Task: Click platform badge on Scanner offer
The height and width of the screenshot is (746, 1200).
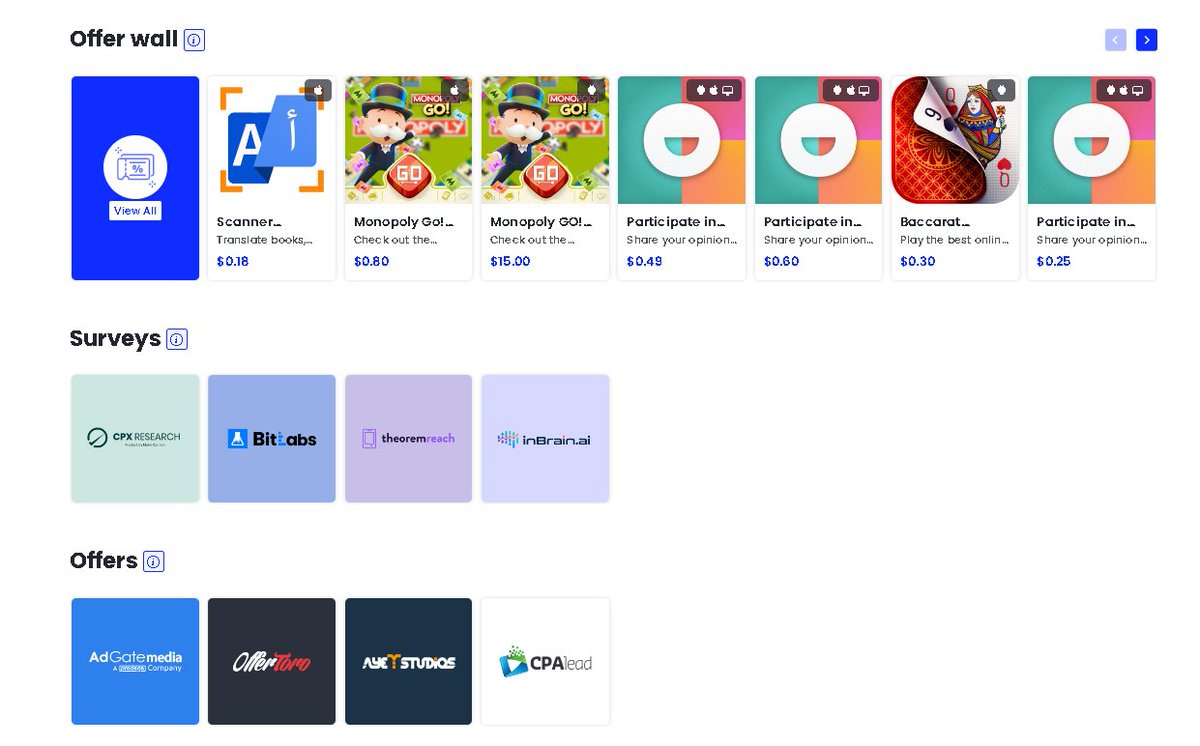Action: [318, 90]
